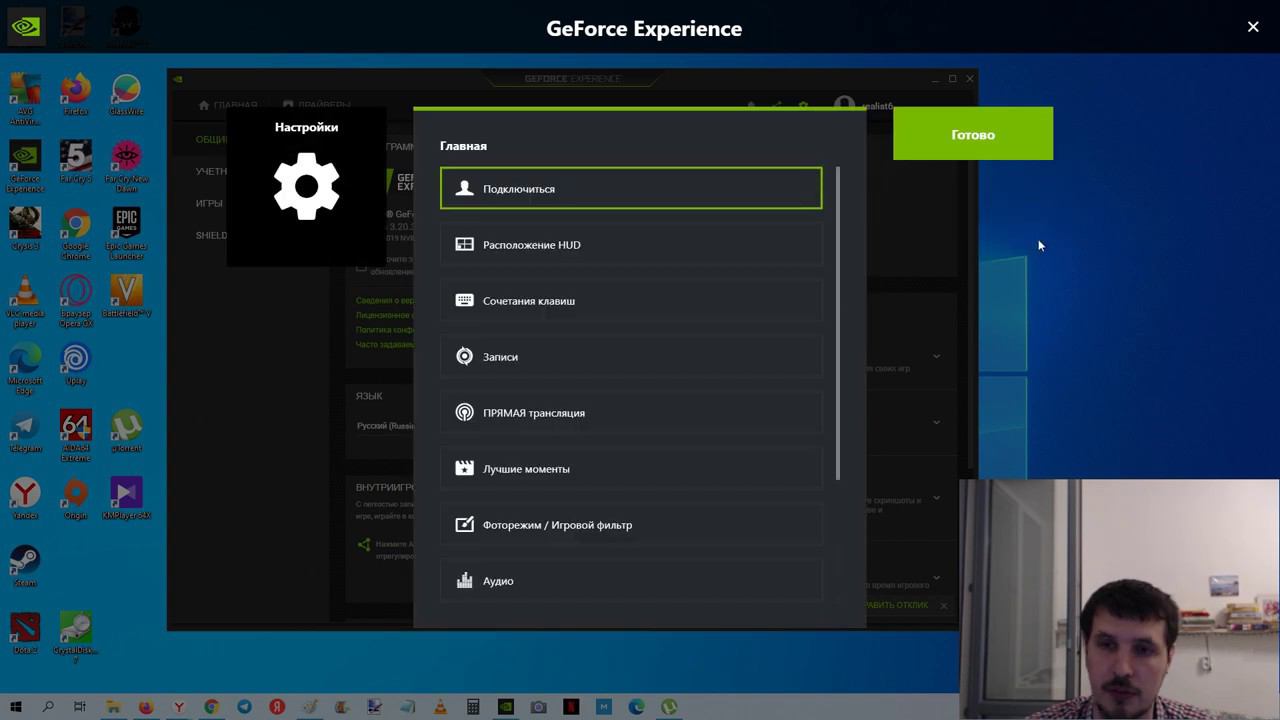This screenshot has width=1280, height=720.
Task: Open VLC media player desktop shortcut
Action: pos(25,301)
